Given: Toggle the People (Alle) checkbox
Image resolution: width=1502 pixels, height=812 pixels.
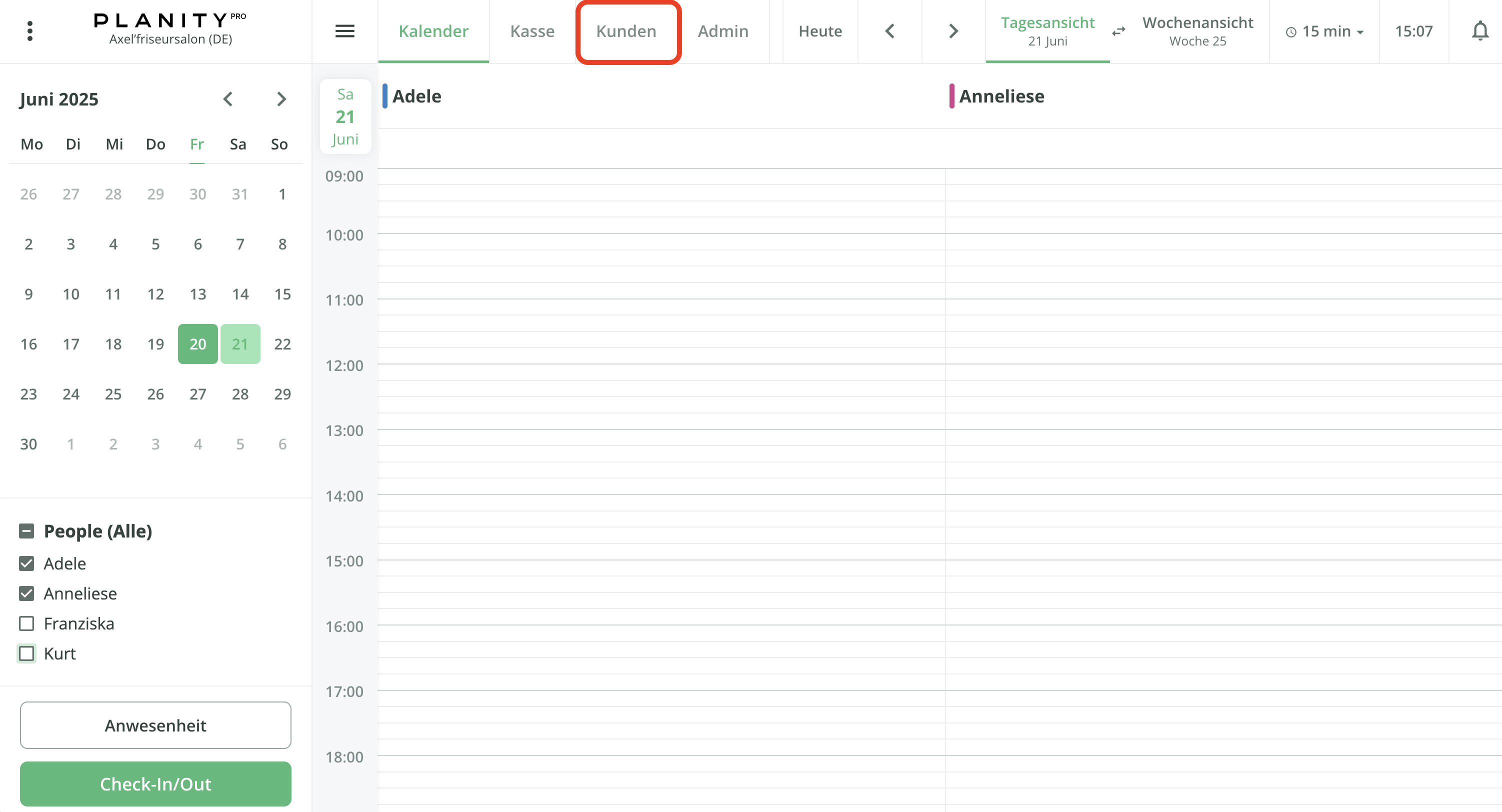Looking at the screenshot, I should (x=27, y=530).
